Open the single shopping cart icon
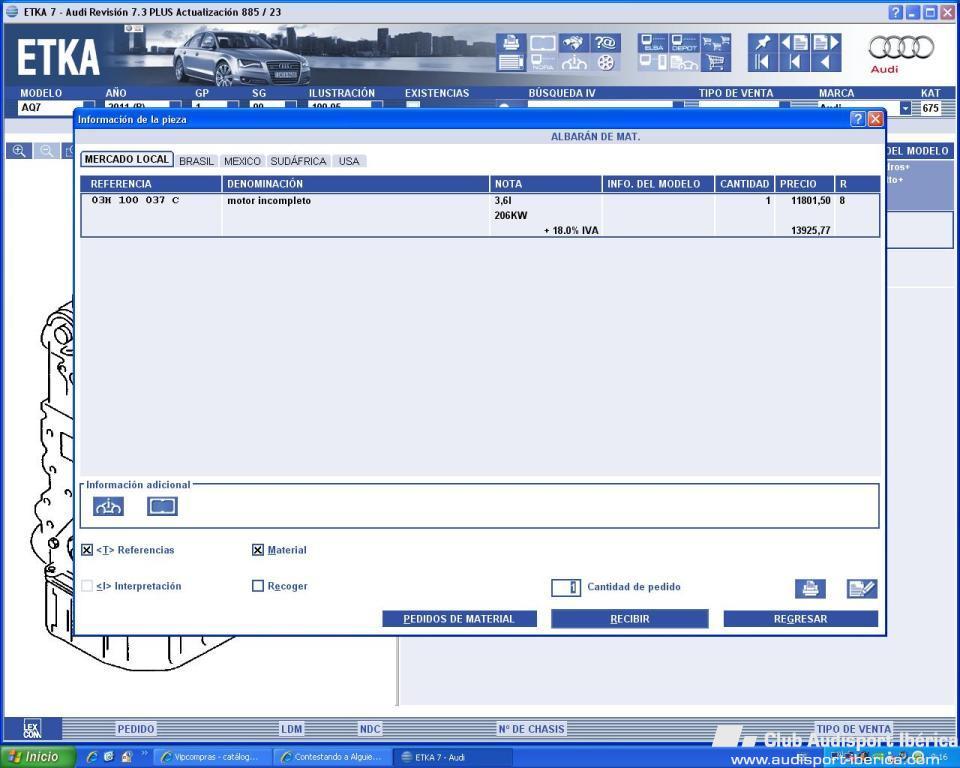This screenshot has height=768, width=960. (716, 62)
